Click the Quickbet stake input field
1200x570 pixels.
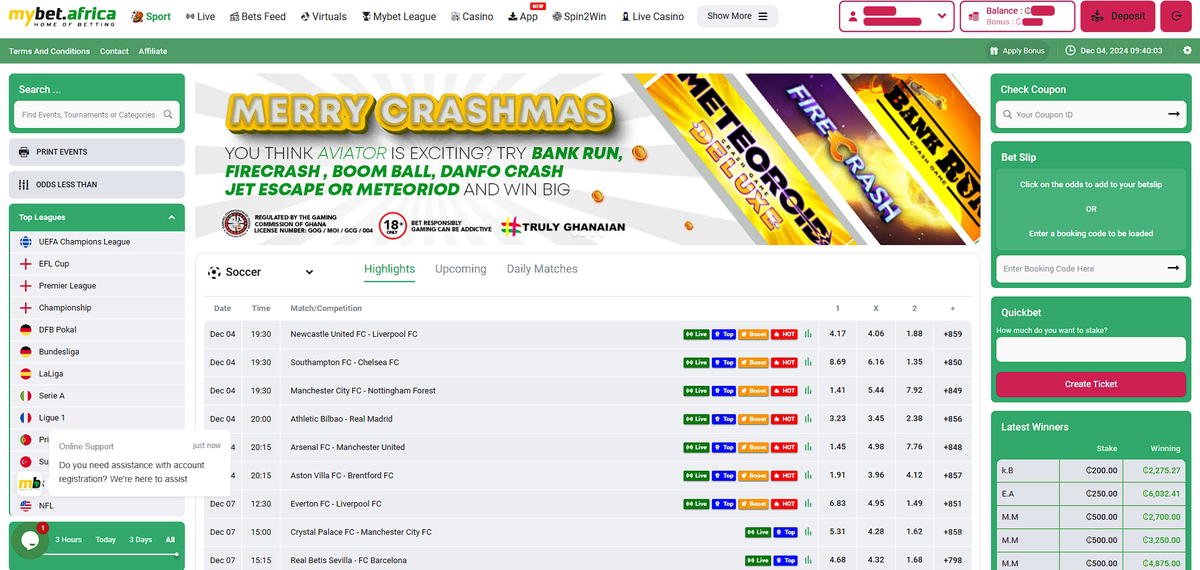[1091, 349]
